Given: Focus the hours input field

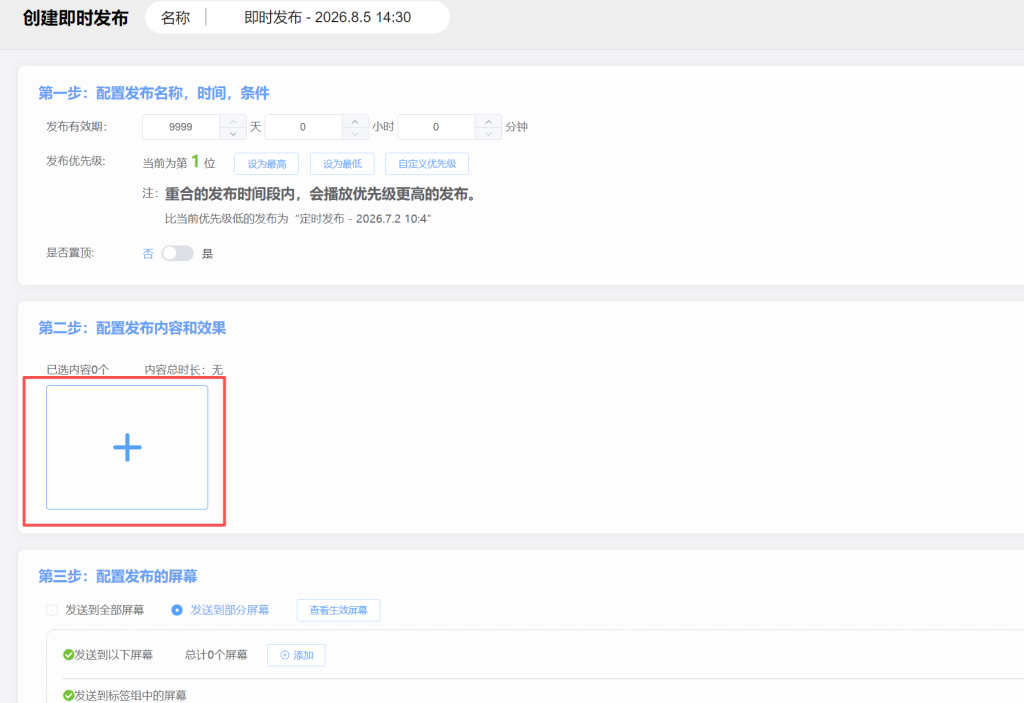Looking at the screenshot, I should [304, 127].
